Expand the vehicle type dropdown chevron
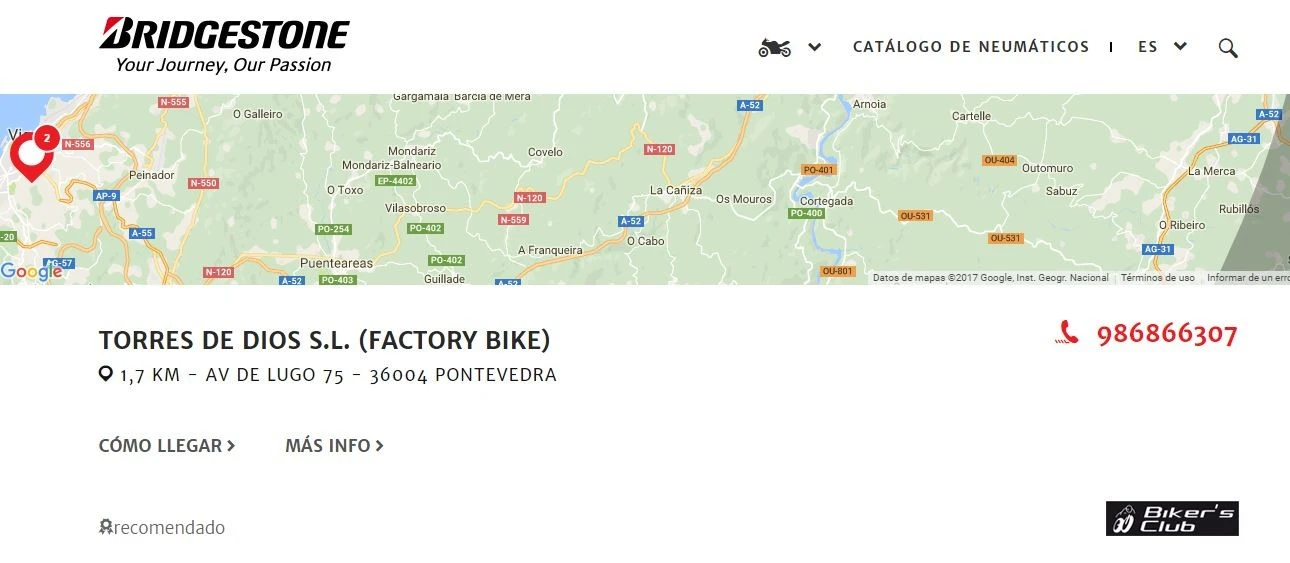1290x563 pixels. (x=815, y=47)
